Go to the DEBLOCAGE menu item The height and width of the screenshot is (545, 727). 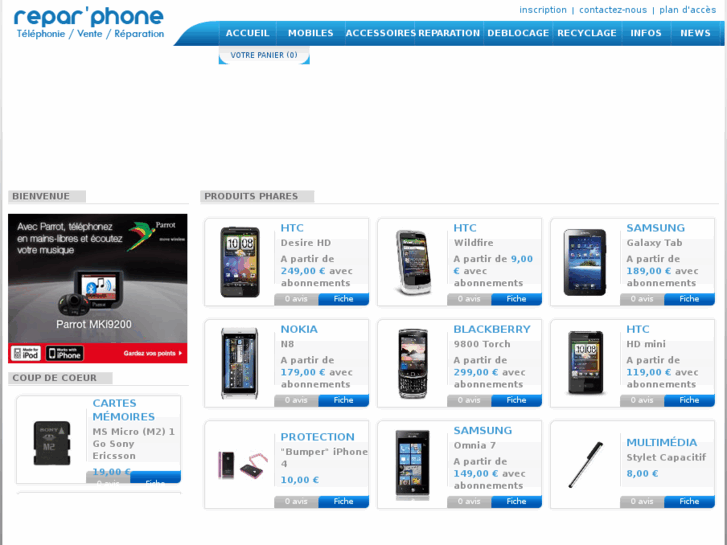(x=518, y=33)
